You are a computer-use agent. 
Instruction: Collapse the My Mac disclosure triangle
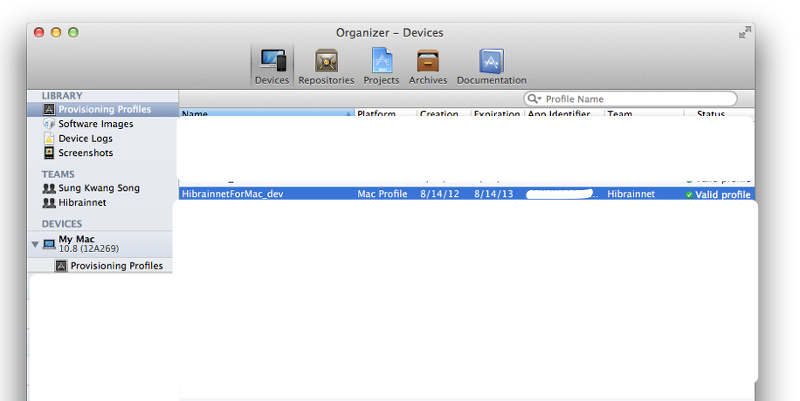click(35, 244)
